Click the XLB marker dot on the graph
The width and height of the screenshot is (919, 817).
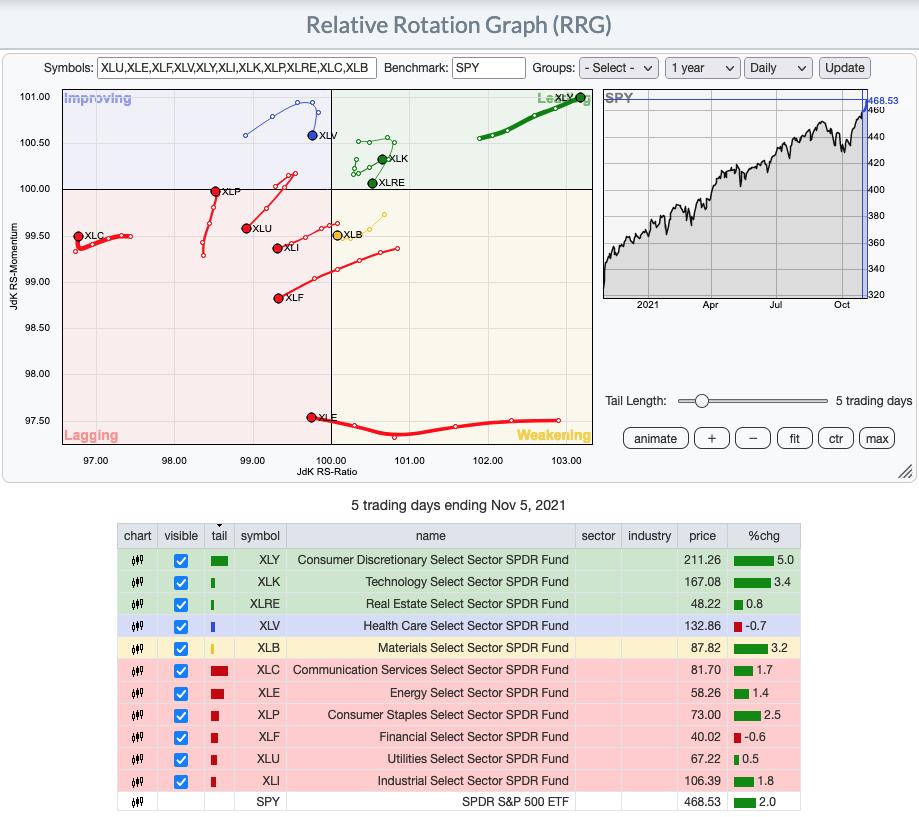coord(337,236)
